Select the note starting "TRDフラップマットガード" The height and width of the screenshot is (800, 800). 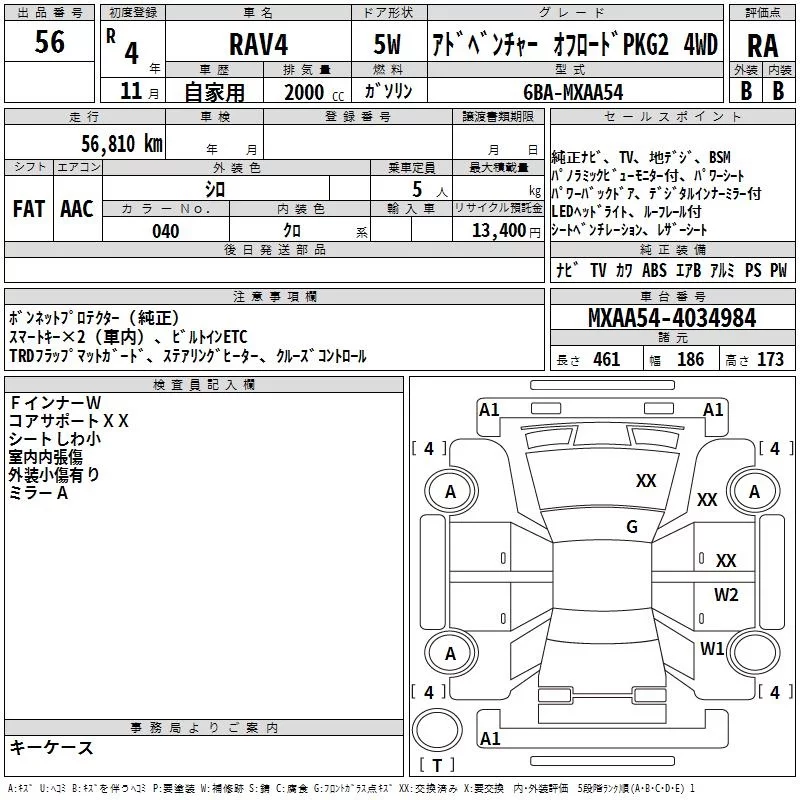pyautogui.click(x=187, y=356)
